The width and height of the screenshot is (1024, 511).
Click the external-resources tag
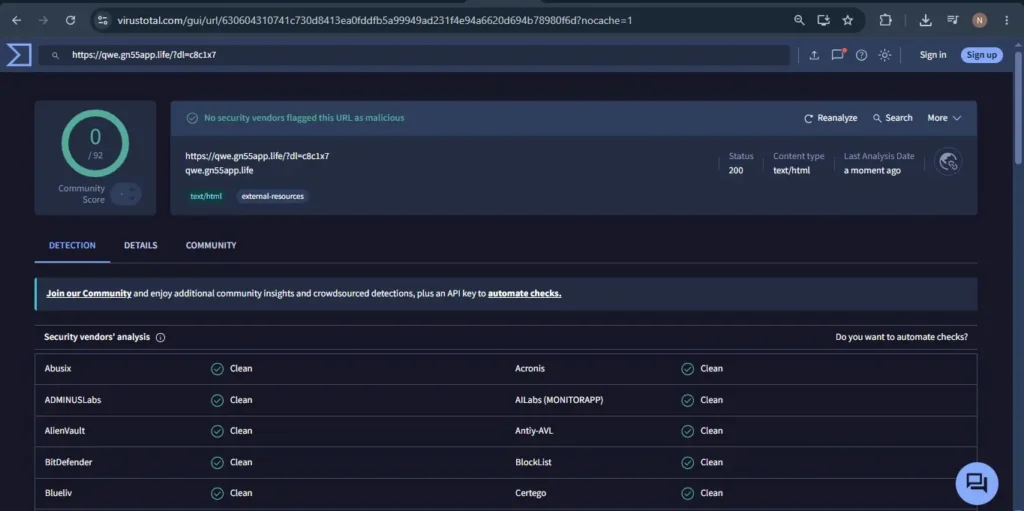coord(272,196)
